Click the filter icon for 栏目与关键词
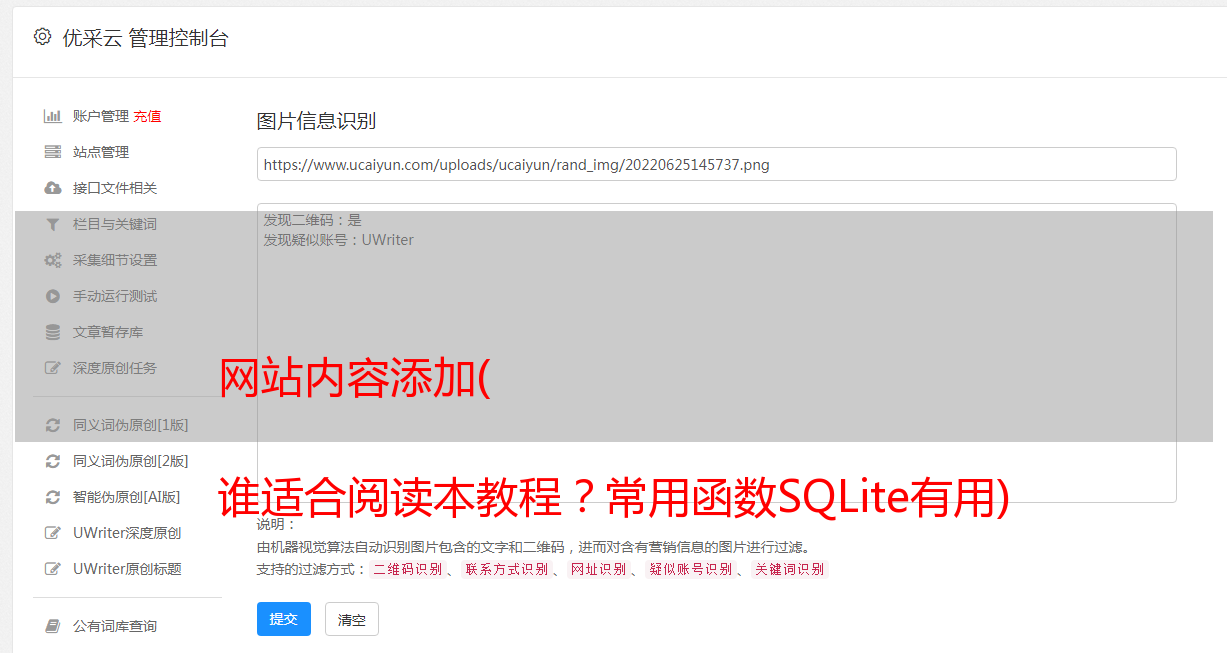 coord(53,224)
